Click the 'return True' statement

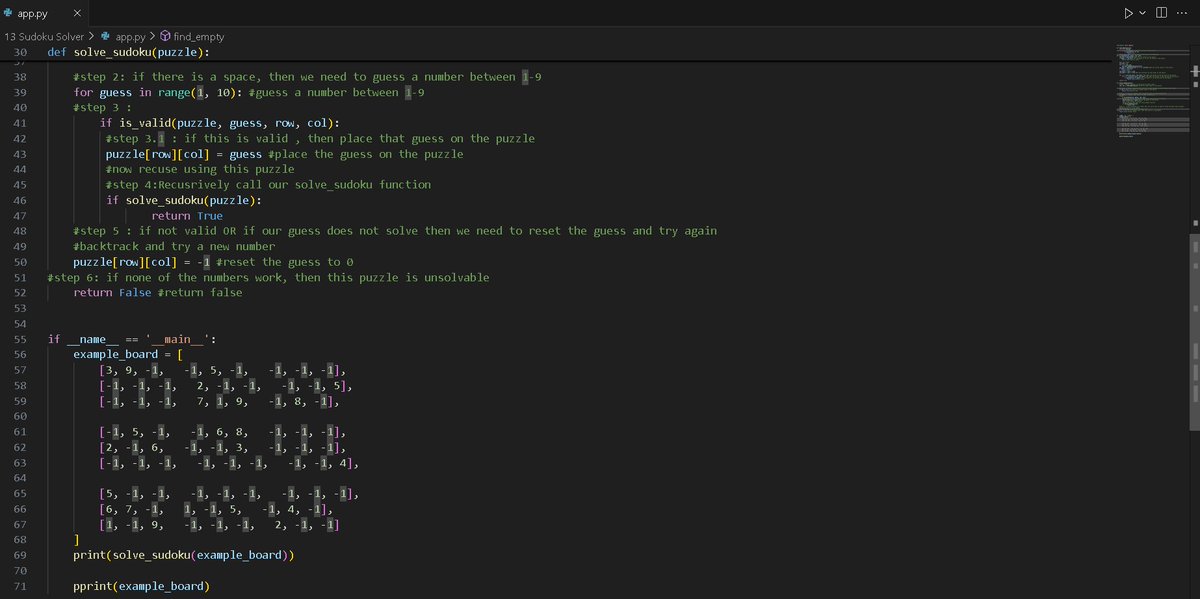tap(187, 216)
